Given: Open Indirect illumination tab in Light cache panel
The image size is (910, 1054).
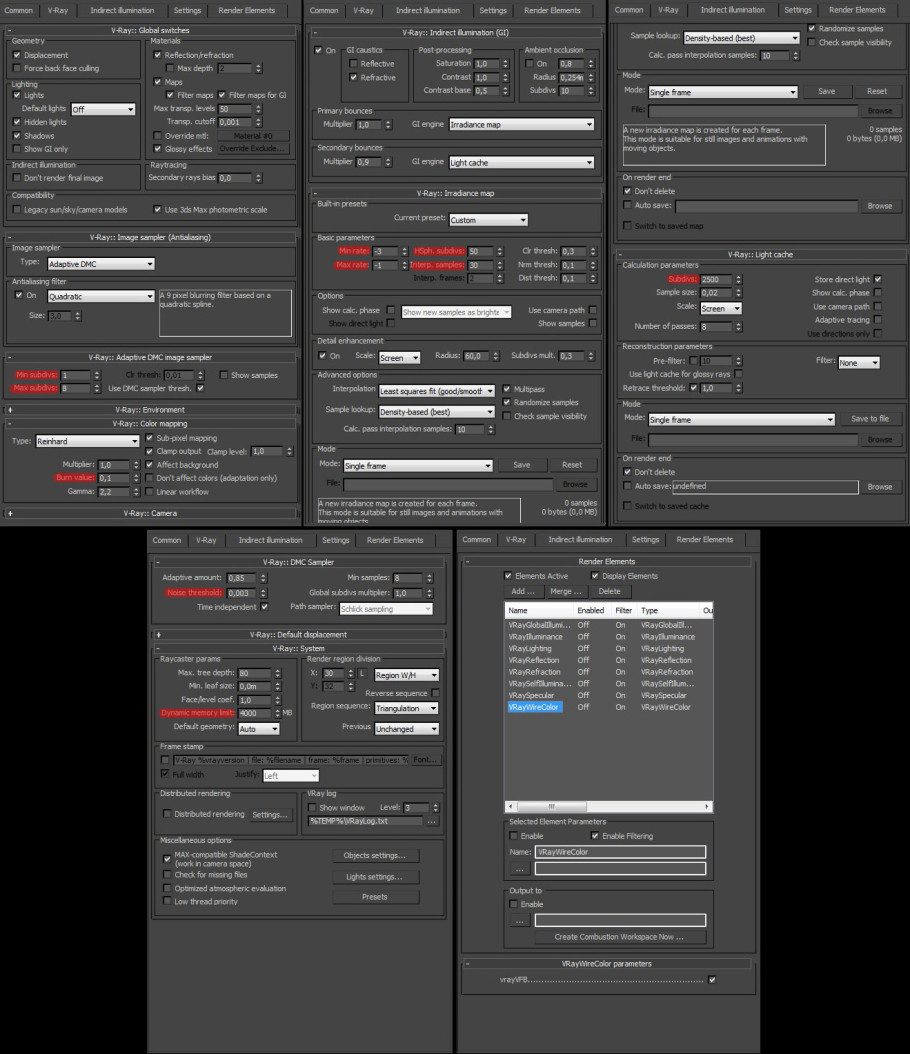Looking at the screenshot, I should tap(733, 9).
